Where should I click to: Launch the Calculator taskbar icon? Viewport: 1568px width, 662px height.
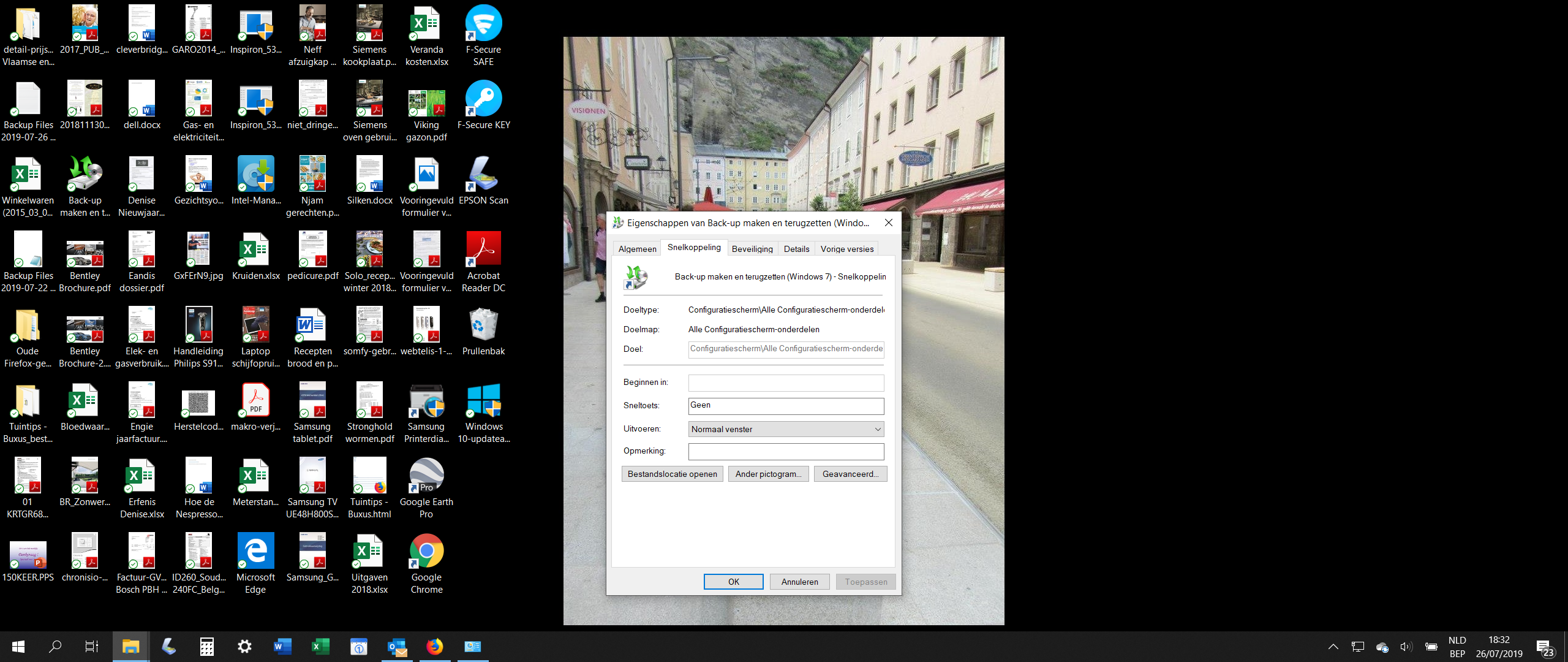(207, 647)
